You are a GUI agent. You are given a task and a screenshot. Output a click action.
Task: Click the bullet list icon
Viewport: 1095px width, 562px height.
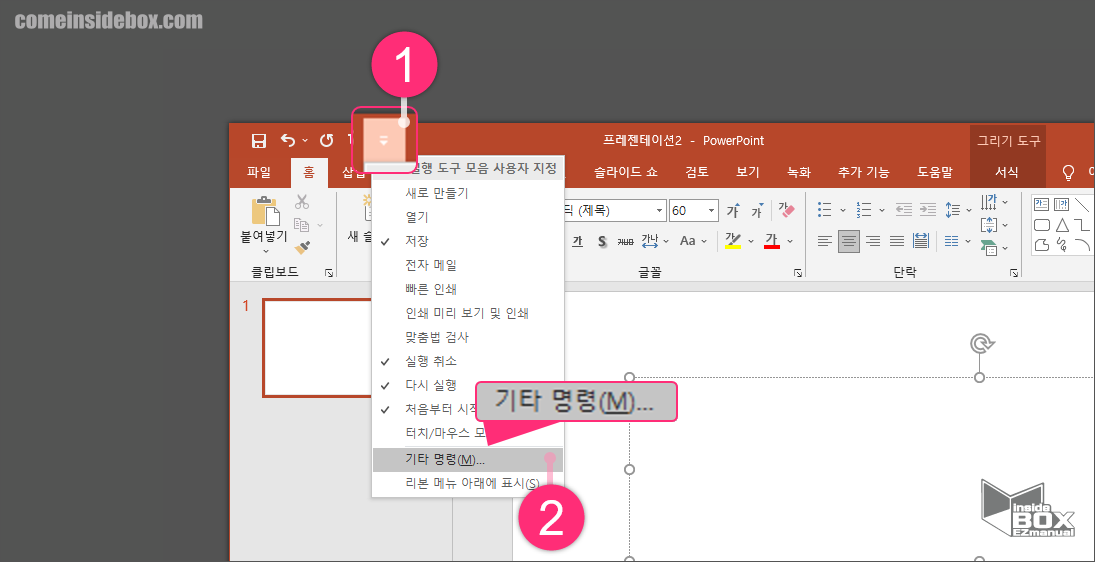coord(825,209)
